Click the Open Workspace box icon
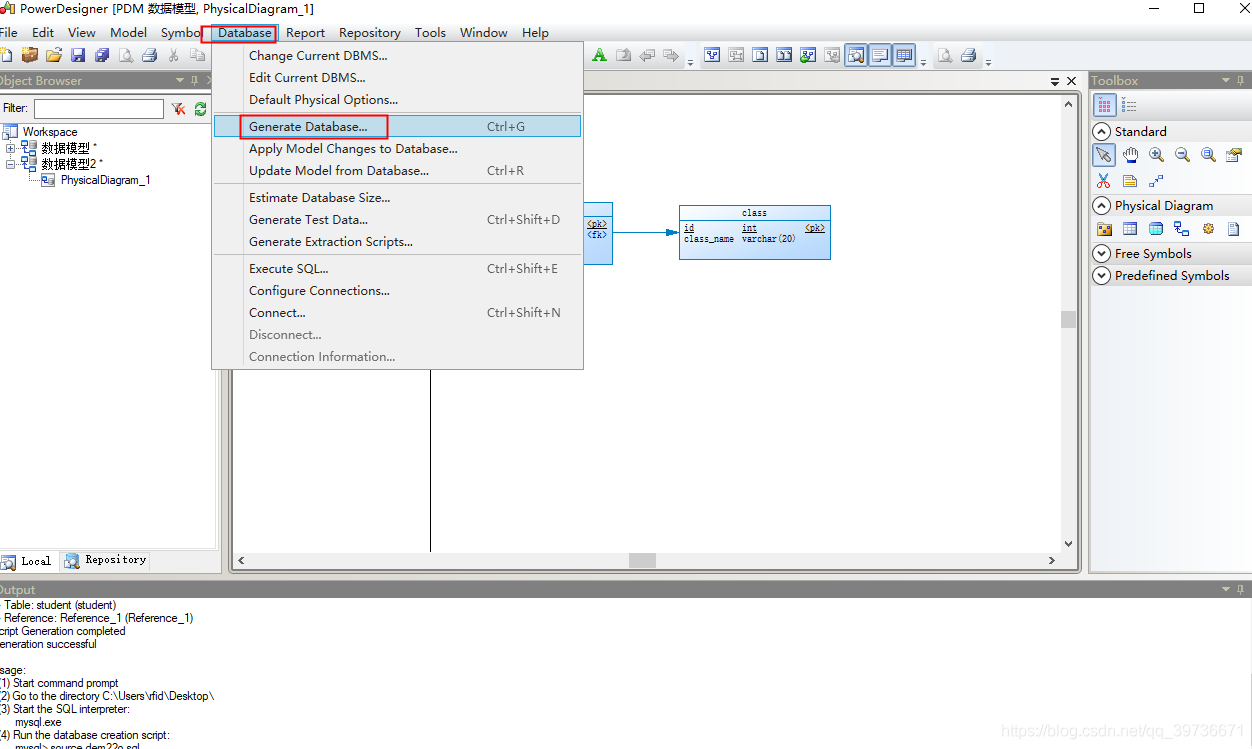The image size is (1252, 749). [30, 55]
